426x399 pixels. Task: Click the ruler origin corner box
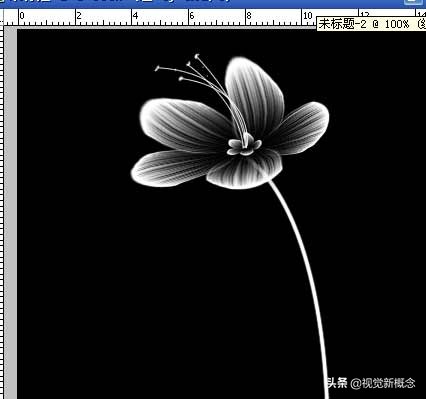click(2, 18)
